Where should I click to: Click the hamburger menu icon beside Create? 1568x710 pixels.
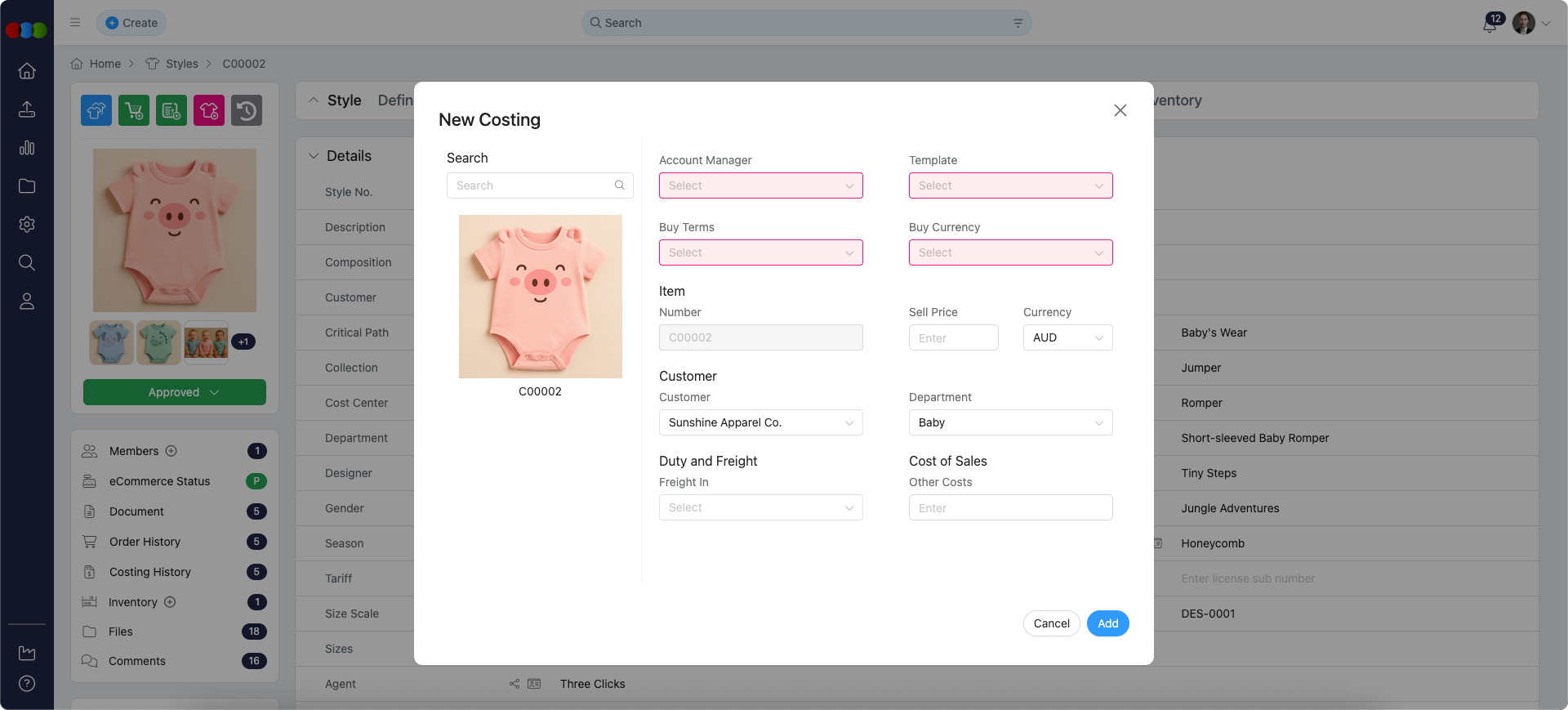click(75, 23)
